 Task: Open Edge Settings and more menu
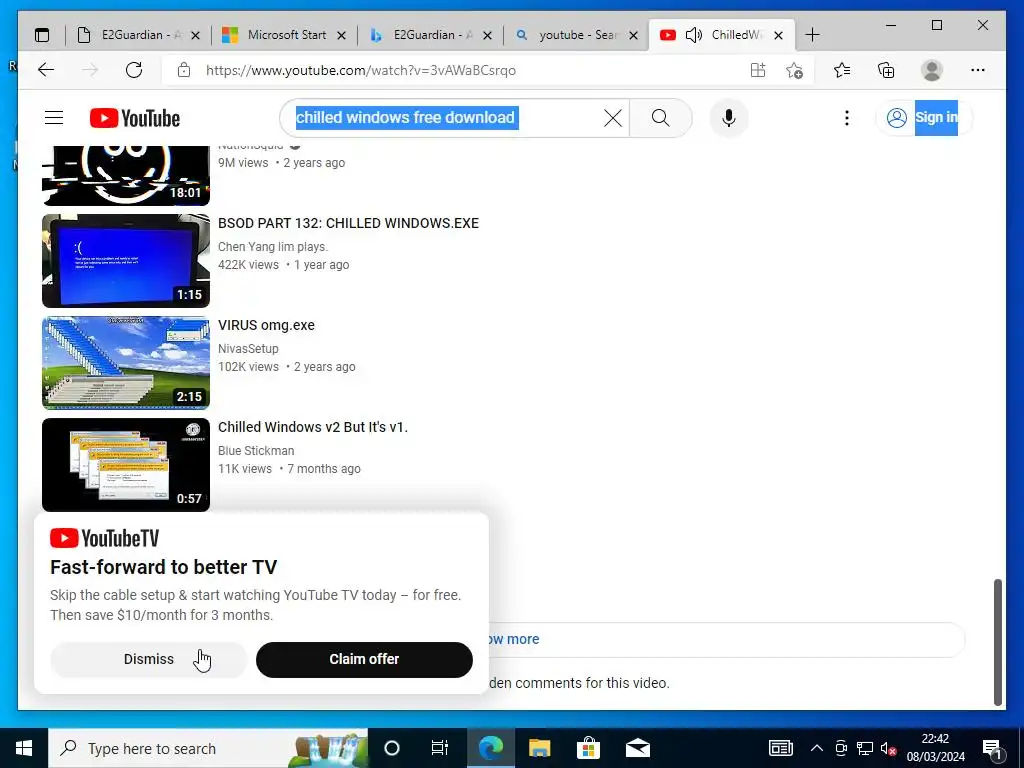978,70
